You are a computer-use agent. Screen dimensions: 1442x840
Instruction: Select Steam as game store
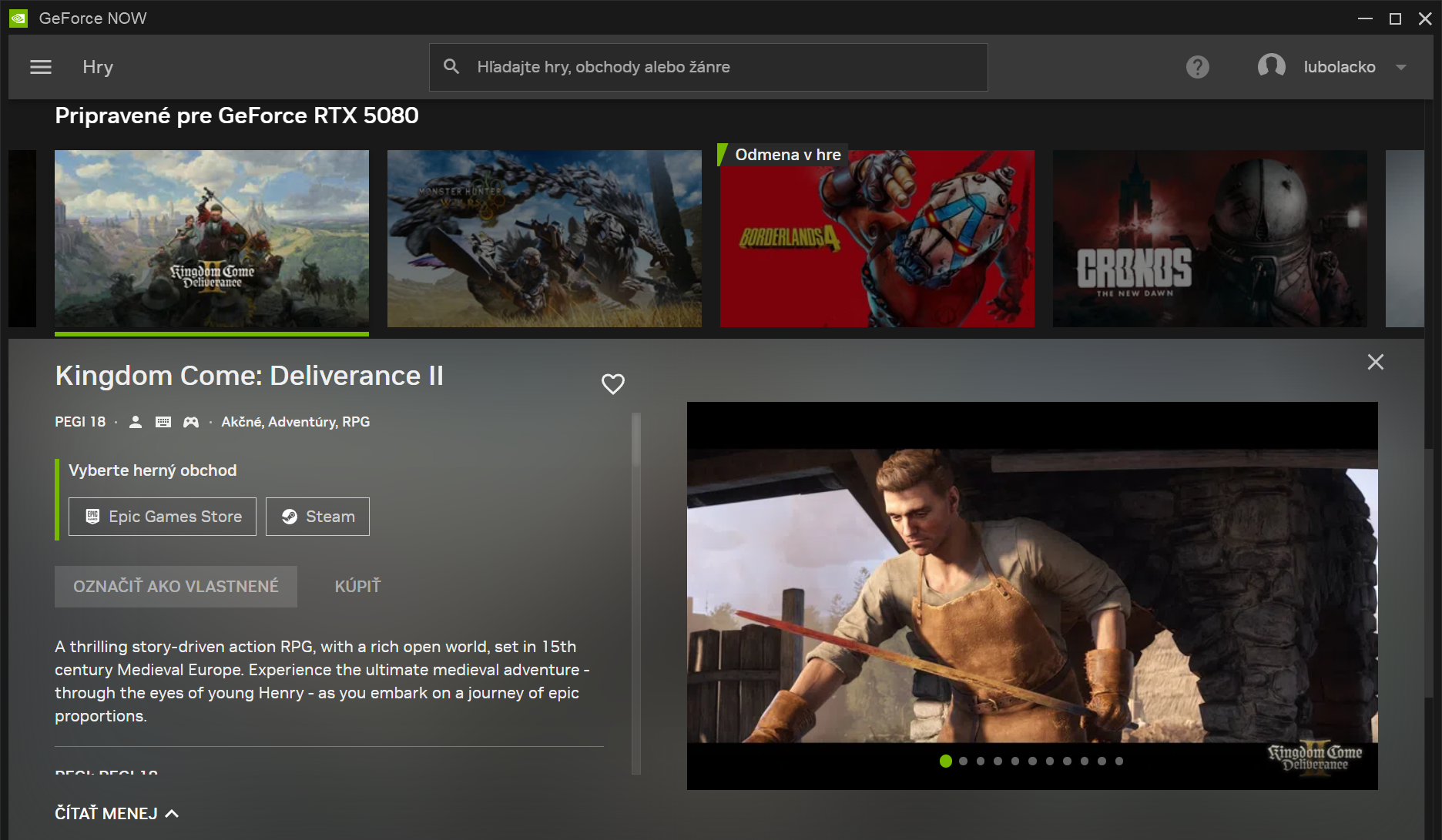click(x=317, y=517)
